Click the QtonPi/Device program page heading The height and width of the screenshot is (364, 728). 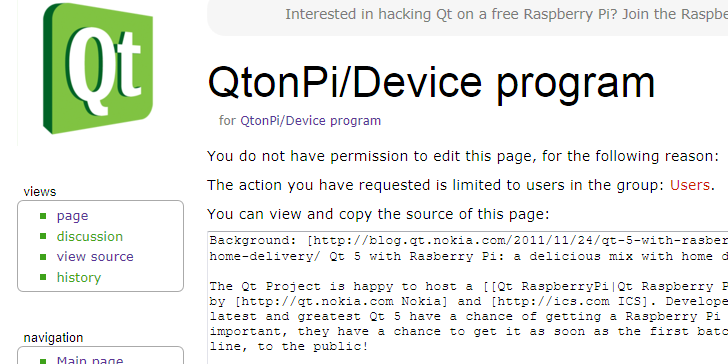431,82
